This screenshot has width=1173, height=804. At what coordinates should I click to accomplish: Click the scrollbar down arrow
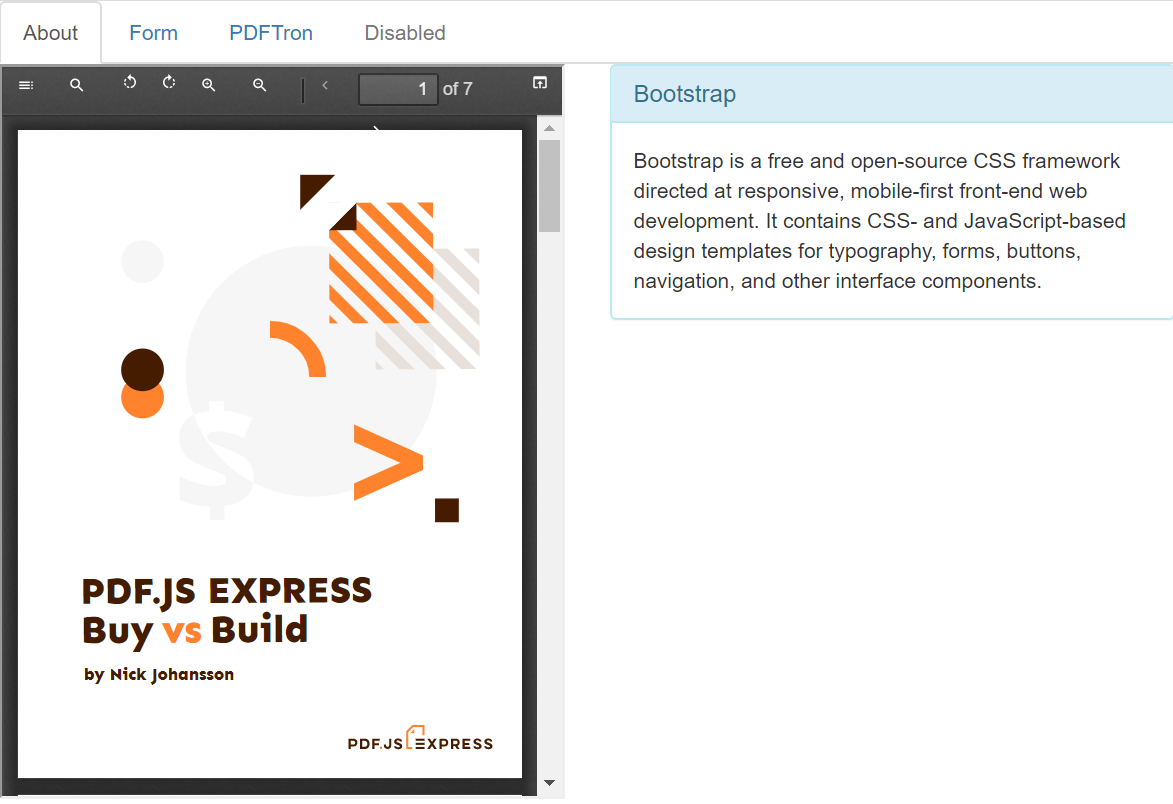(x=551, y=784)
